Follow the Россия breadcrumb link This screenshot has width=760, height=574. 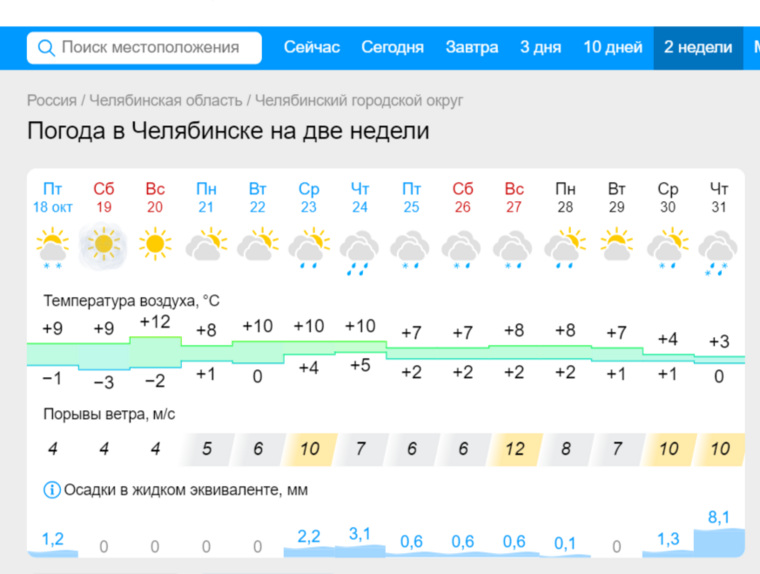[52, 100]
